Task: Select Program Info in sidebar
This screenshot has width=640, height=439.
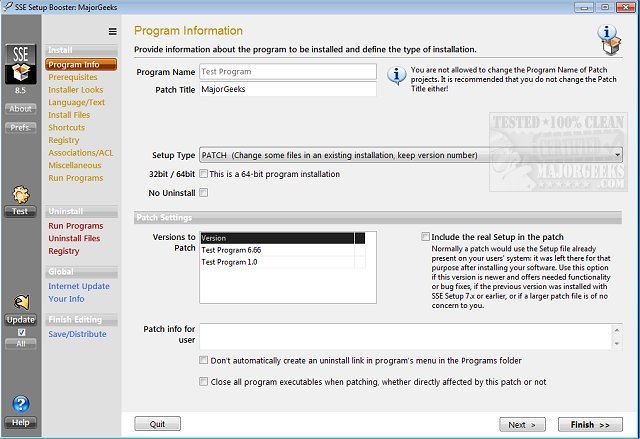Action: pos(81,64)
